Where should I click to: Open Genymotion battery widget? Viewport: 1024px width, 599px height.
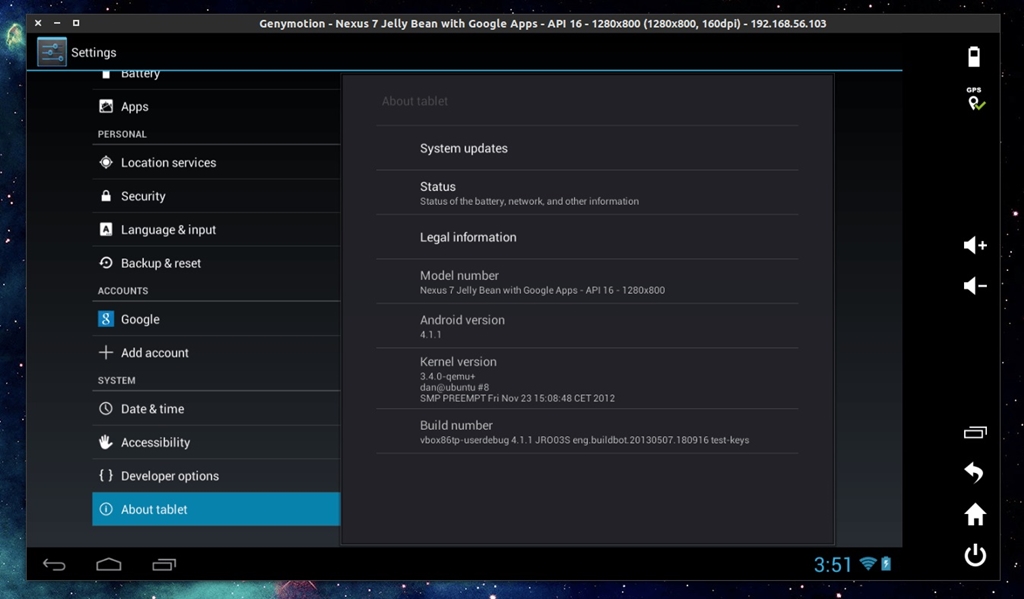(x=974, y=57)
